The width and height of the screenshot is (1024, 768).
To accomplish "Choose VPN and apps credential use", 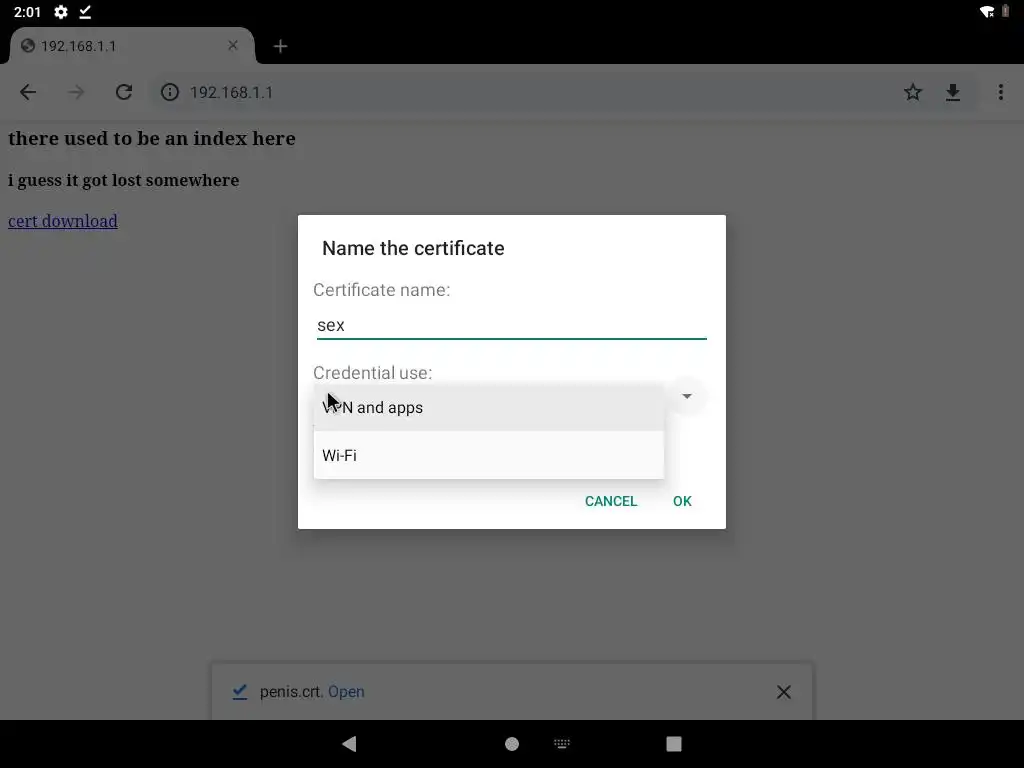I will point(488,408).
